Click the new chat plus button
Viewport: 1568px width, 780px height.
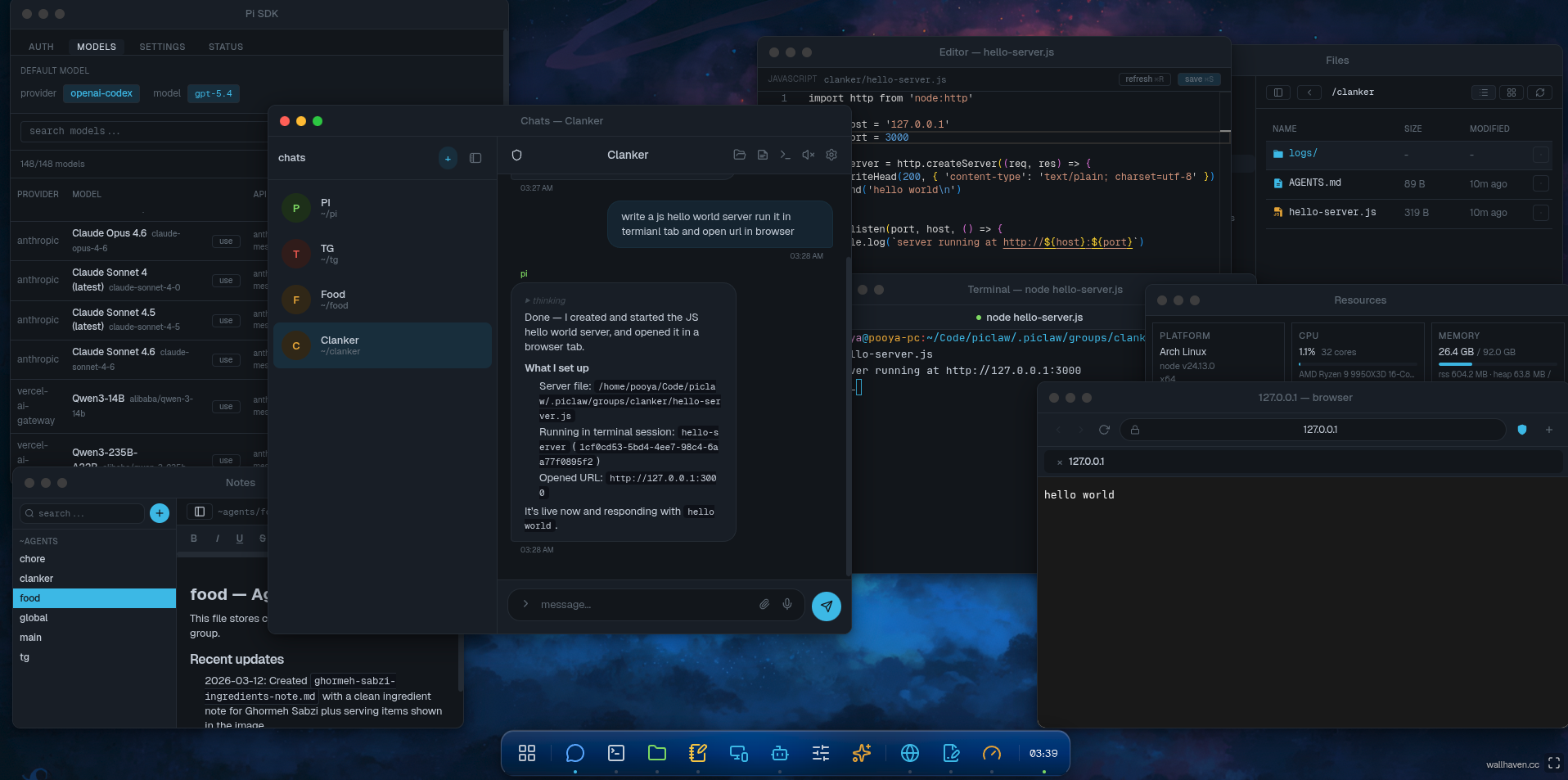point(448,158)
